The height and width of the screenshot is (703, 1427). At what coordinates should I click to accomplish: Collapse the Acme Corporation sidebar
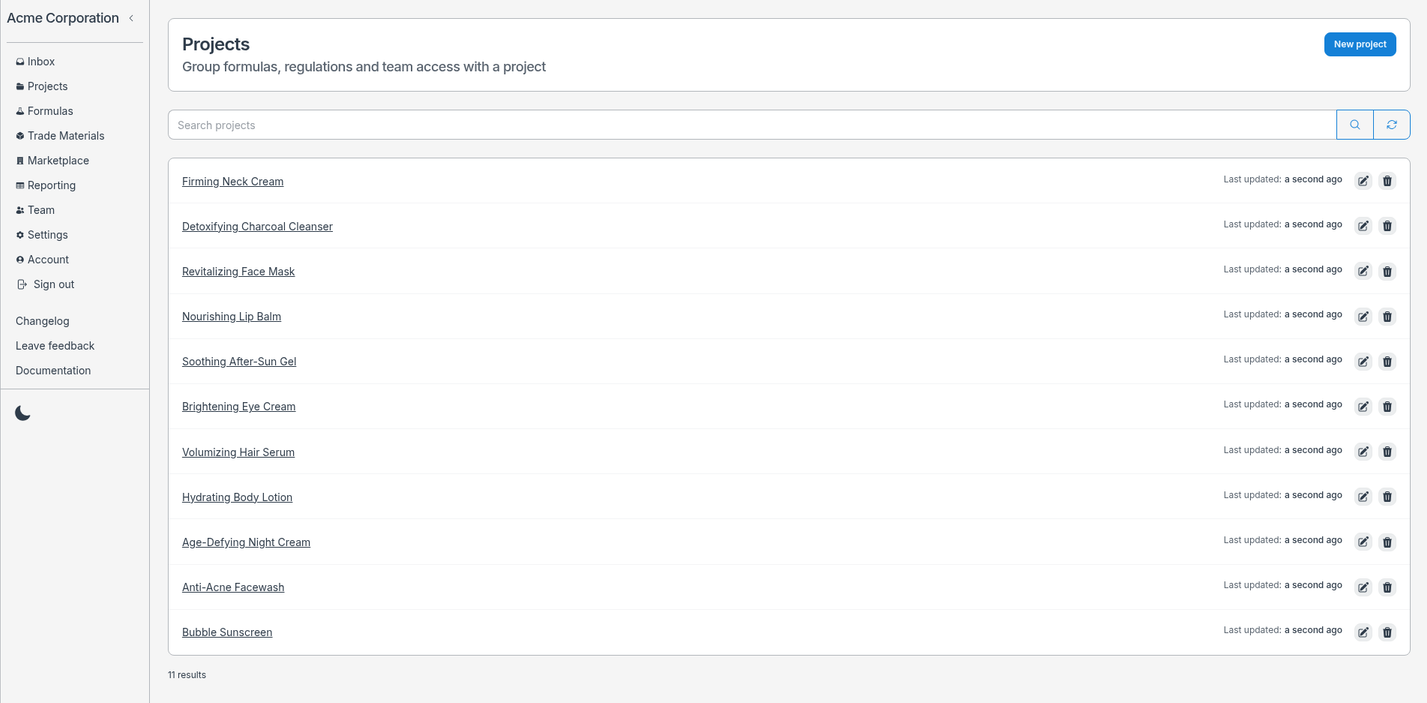coord(131,18)
